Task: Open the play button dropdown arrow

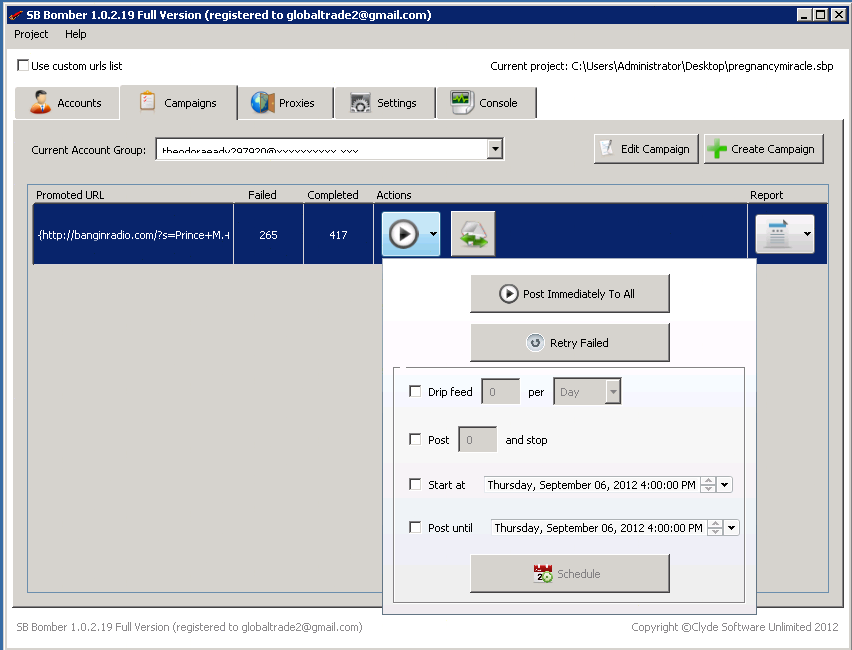Action: point(433,234)
